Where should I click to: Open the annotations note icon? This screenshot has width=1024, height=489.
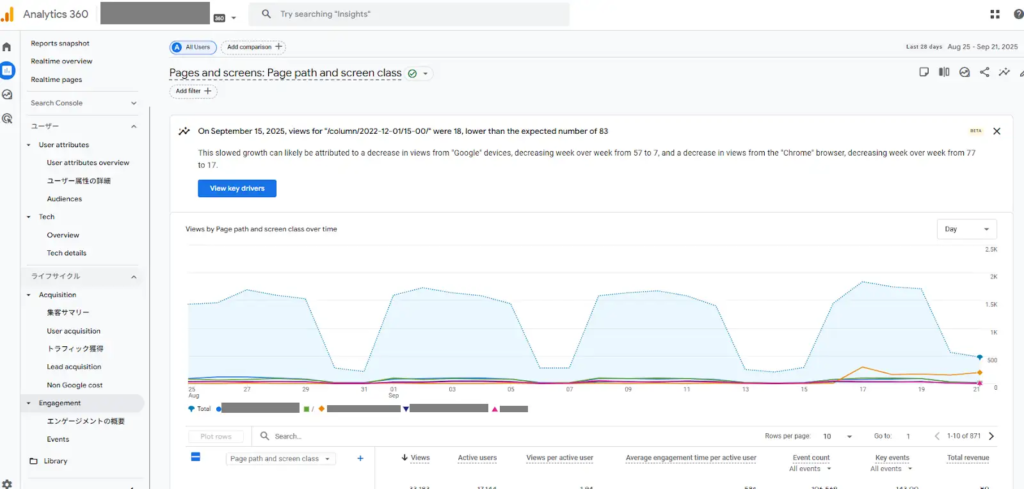[924, 72]
